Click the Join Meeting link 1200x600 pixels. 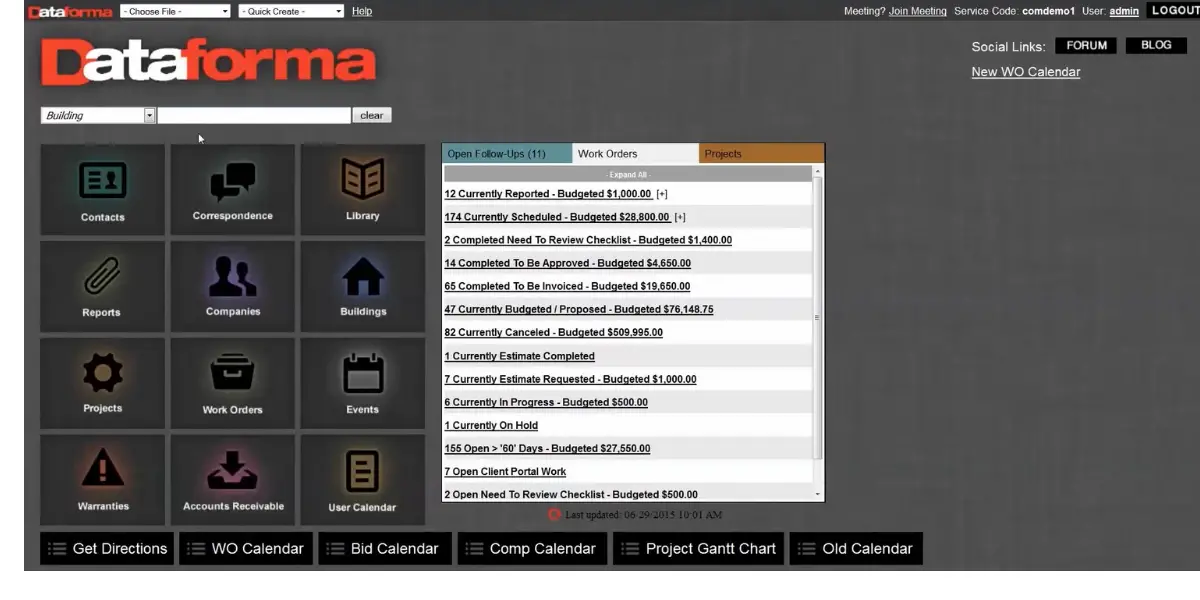917,11
